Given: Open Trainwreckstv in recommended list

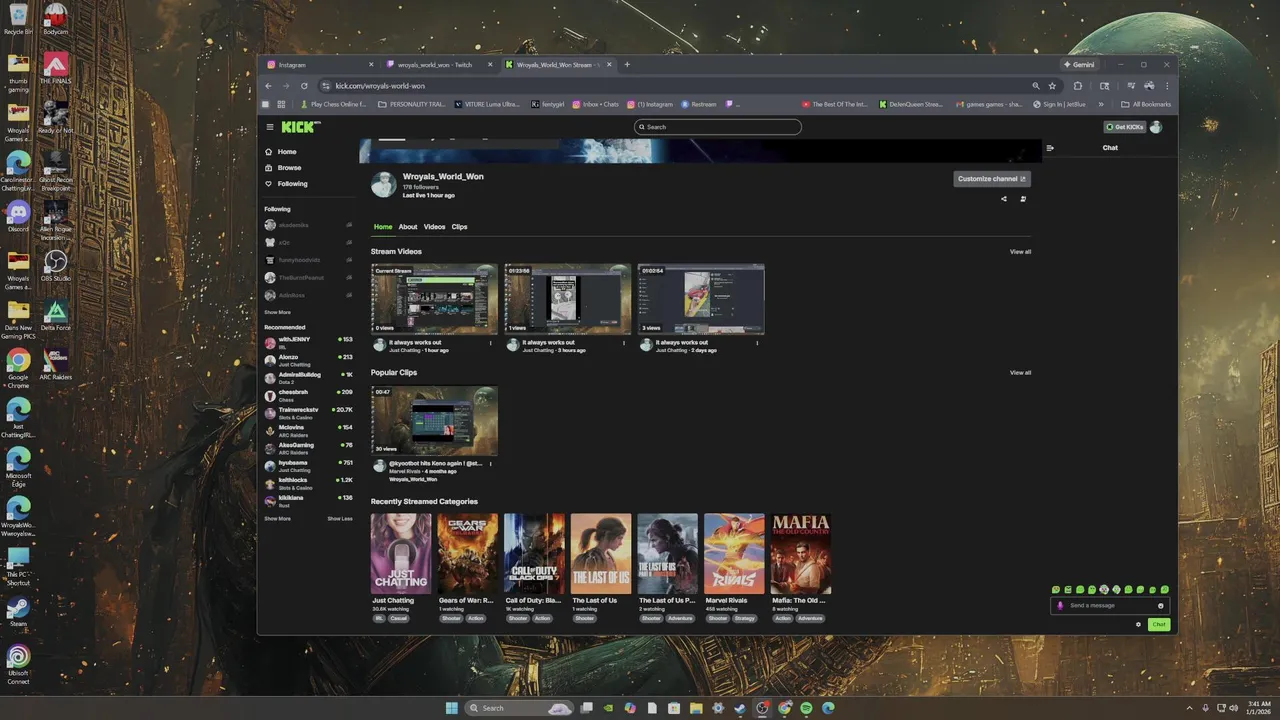Looking at the screenshot, I should [308, 412].
